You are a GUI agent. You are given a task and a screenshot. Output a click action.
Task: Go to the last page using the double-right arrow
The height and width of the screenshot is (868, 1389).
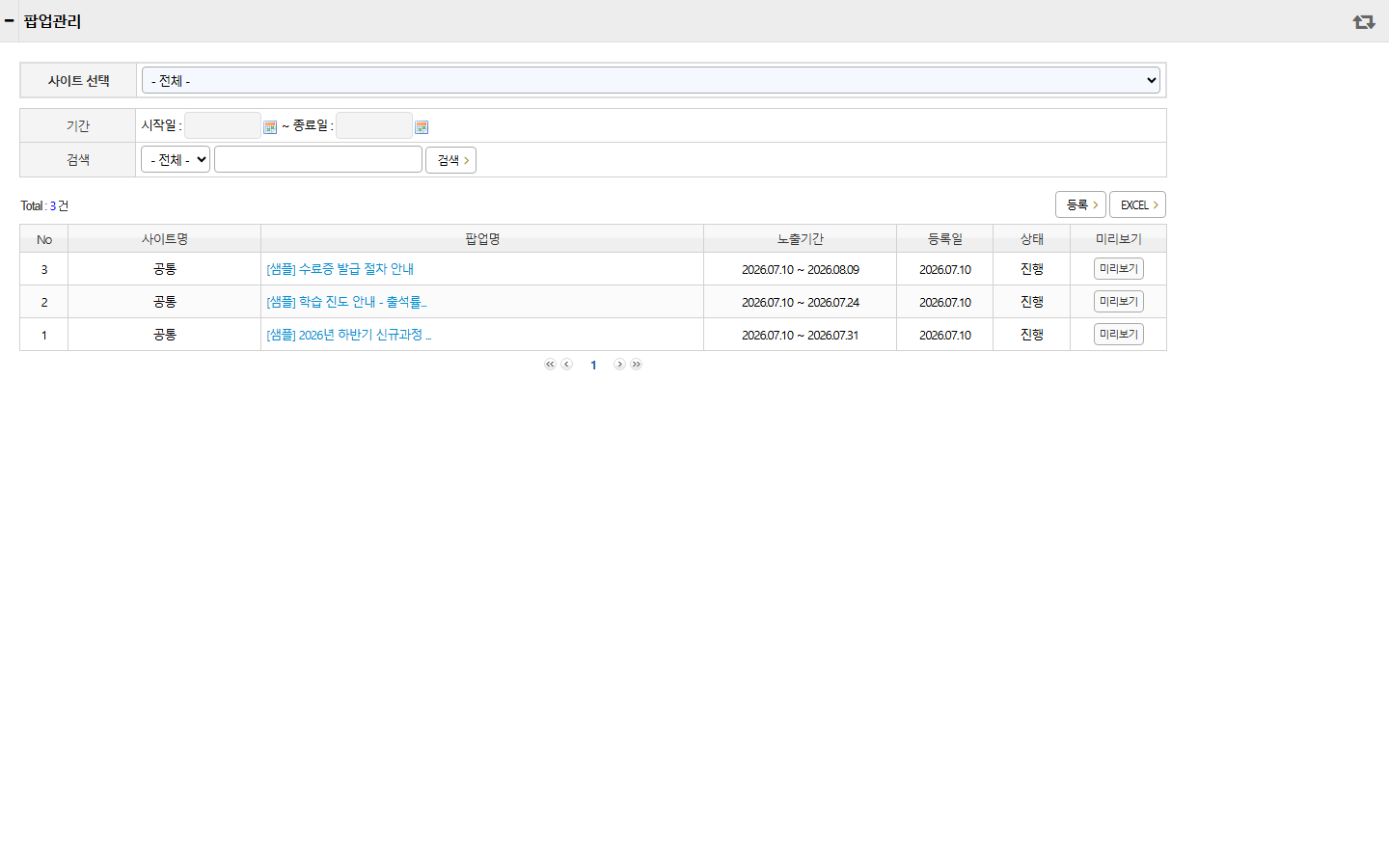[636, 365]
